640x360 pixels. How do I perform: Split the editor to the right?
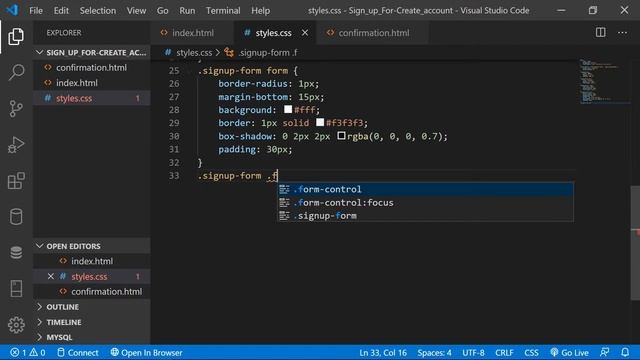pyautogui.click(x=600, y=33)
